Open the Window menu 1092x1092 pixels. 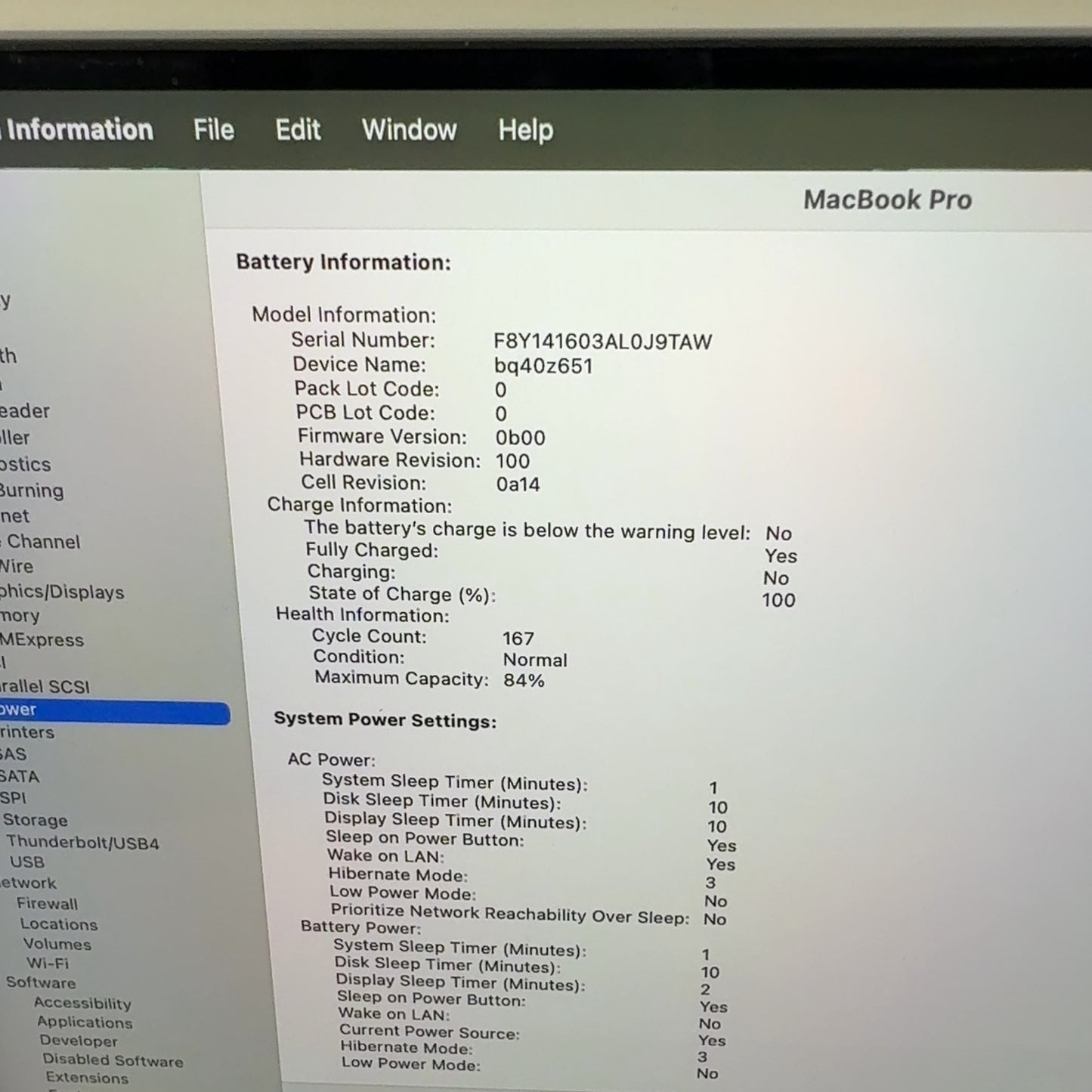(409, 130)
